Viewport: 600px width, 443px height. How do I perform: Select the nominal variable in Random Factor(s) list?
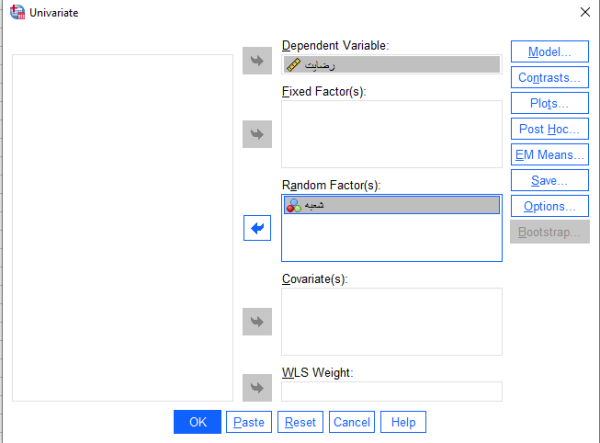(x=392, y=205)
